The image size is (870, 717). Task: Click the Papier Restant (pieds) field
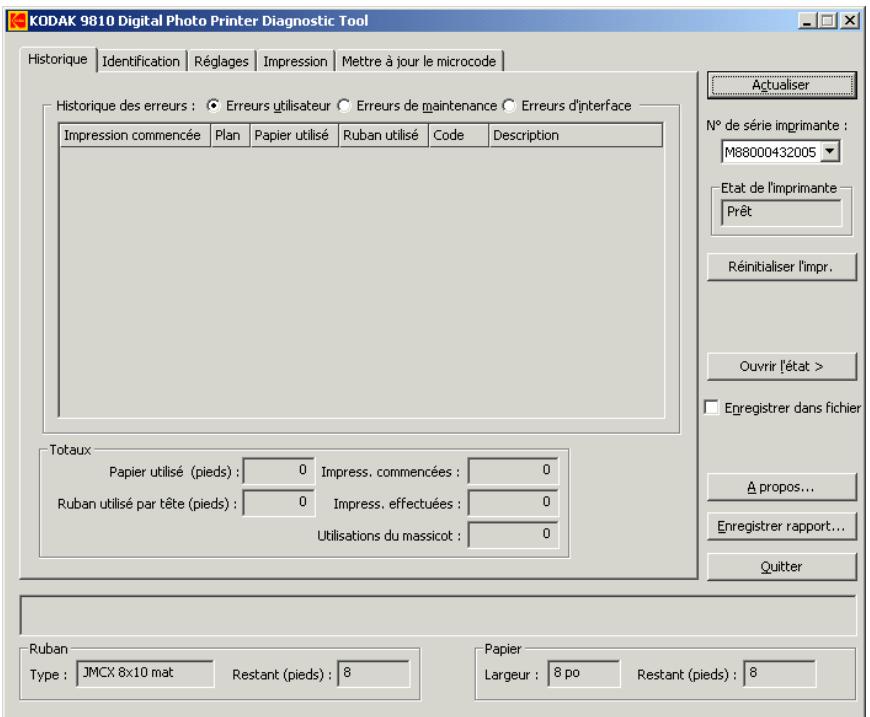click(x=780, y=673)
